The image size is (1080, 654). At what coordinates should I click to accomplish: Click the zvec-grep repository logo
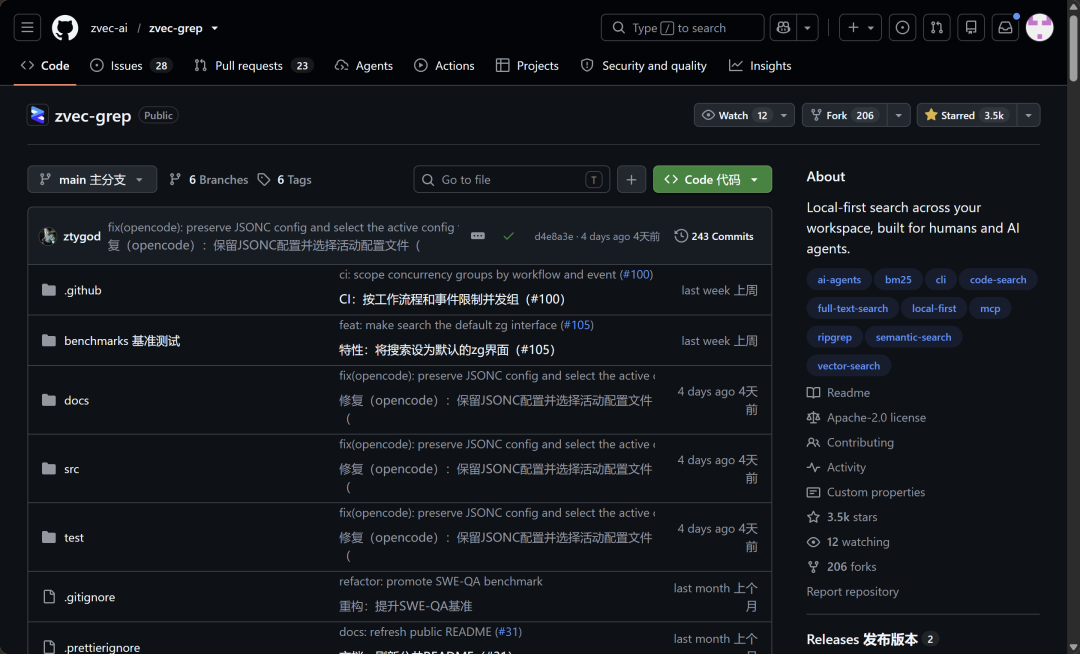[37, 115]
